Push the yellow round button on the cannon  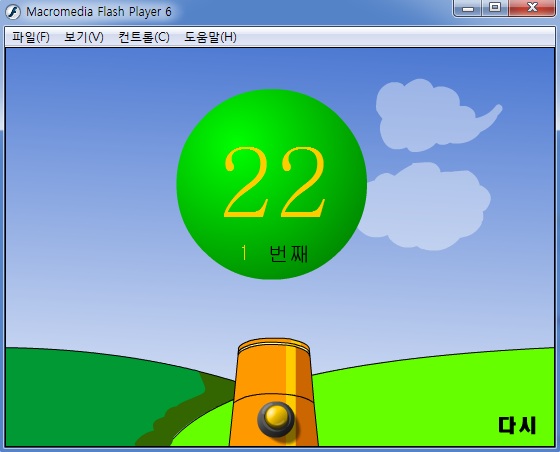[x=276, y=419]
